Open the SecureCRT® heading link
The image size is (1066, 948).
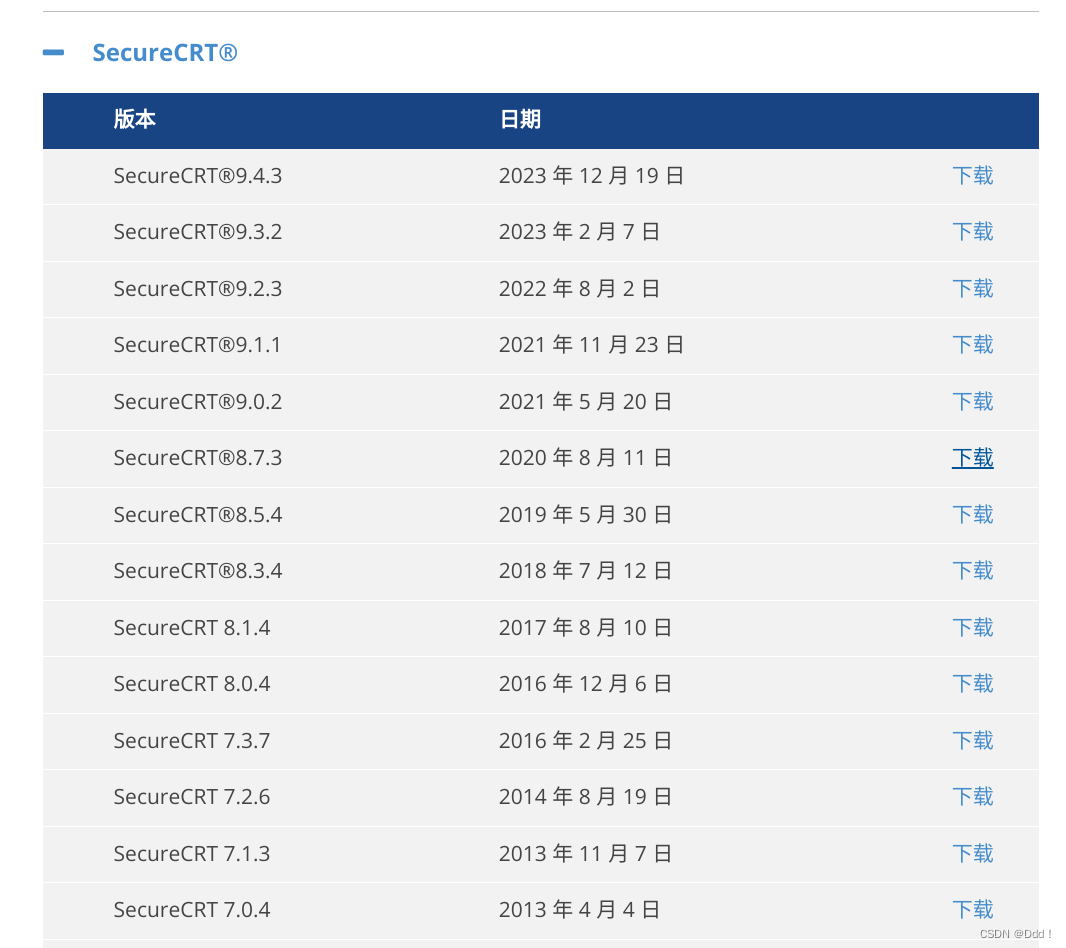165,52
